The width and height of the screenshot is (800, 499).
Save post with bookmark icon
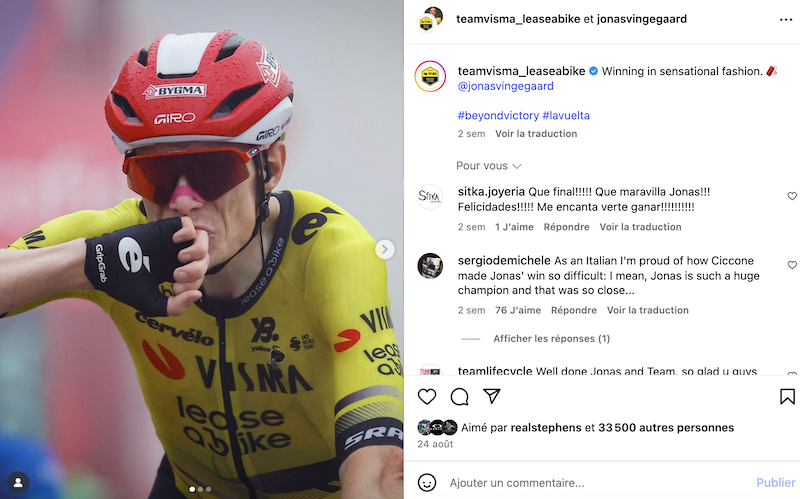tap(787, 397)
